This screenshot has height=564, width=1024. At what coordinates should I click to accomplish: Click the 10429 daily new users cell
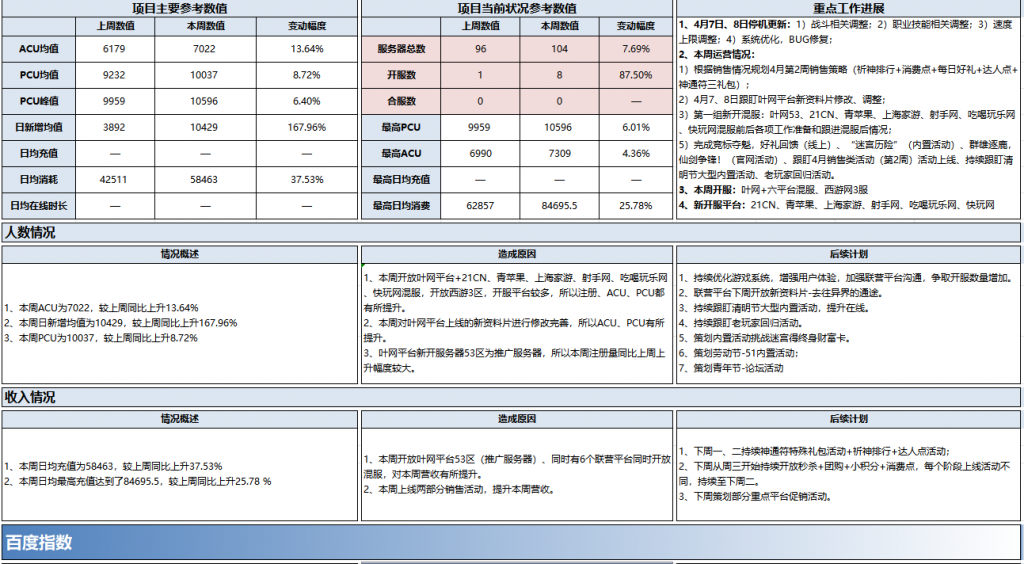click(205, 127)
